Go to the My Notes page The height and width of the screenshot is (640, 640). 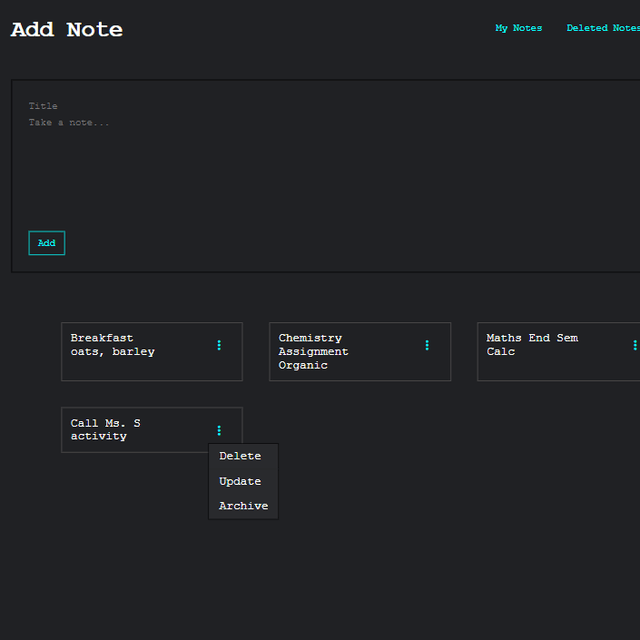pyautogui.click(x=518, y=28)
